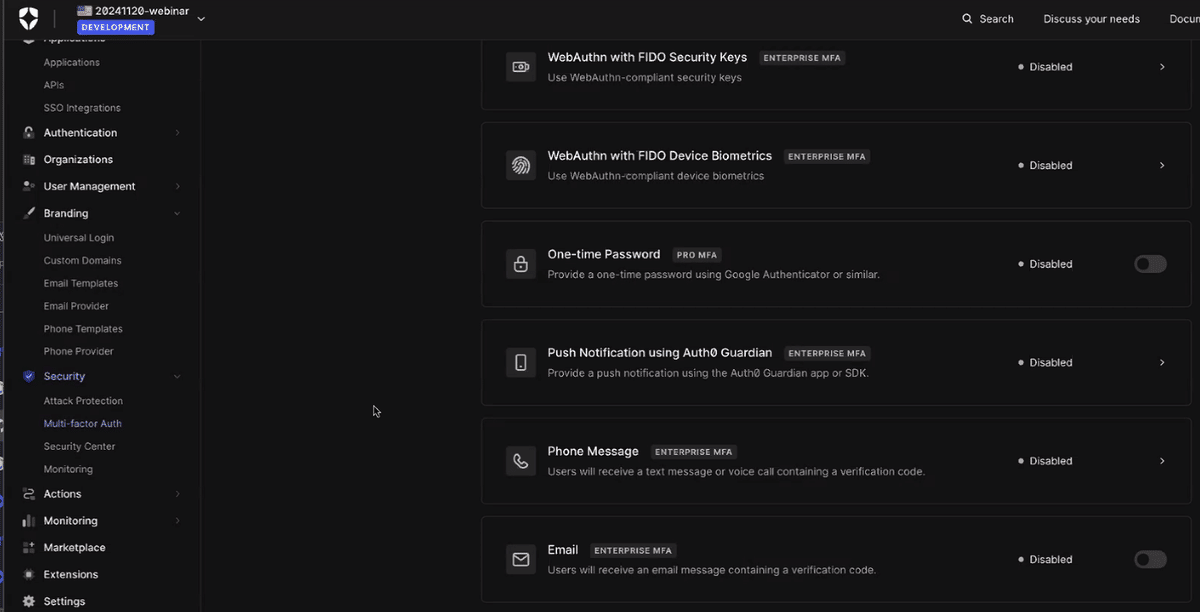
Task: Click the Organizations icon in sidebar
Action: coord(28,160)
